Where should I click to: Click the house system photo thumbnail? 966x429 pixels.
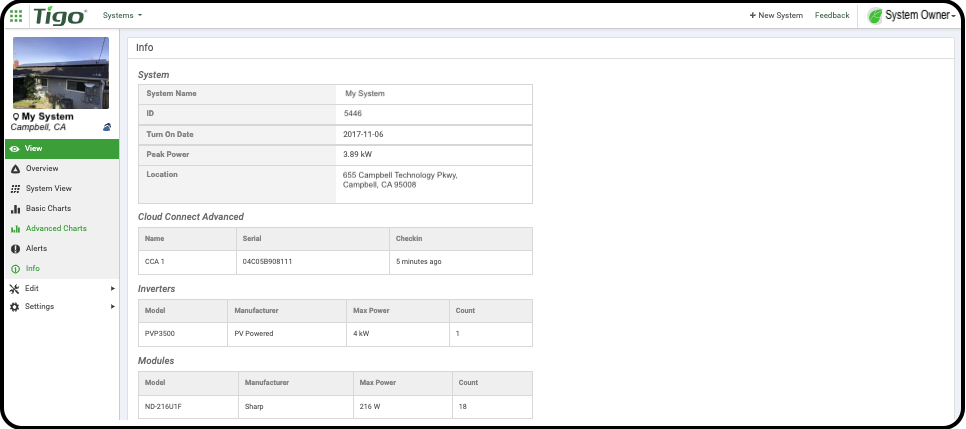[x=61, y=73]
